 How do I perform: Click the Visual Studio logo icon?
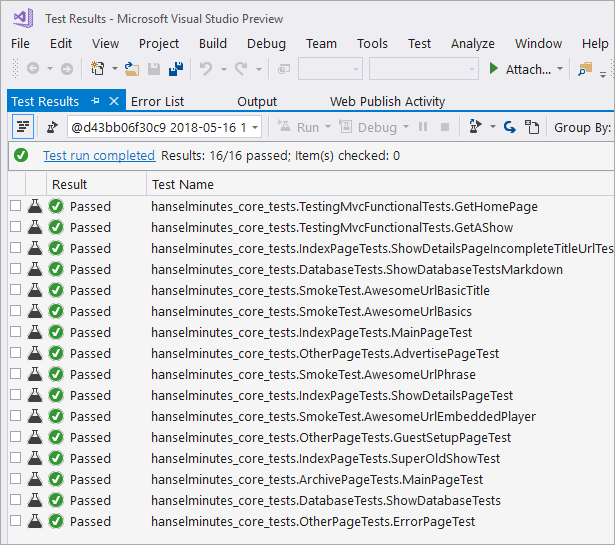coord(23,18)
